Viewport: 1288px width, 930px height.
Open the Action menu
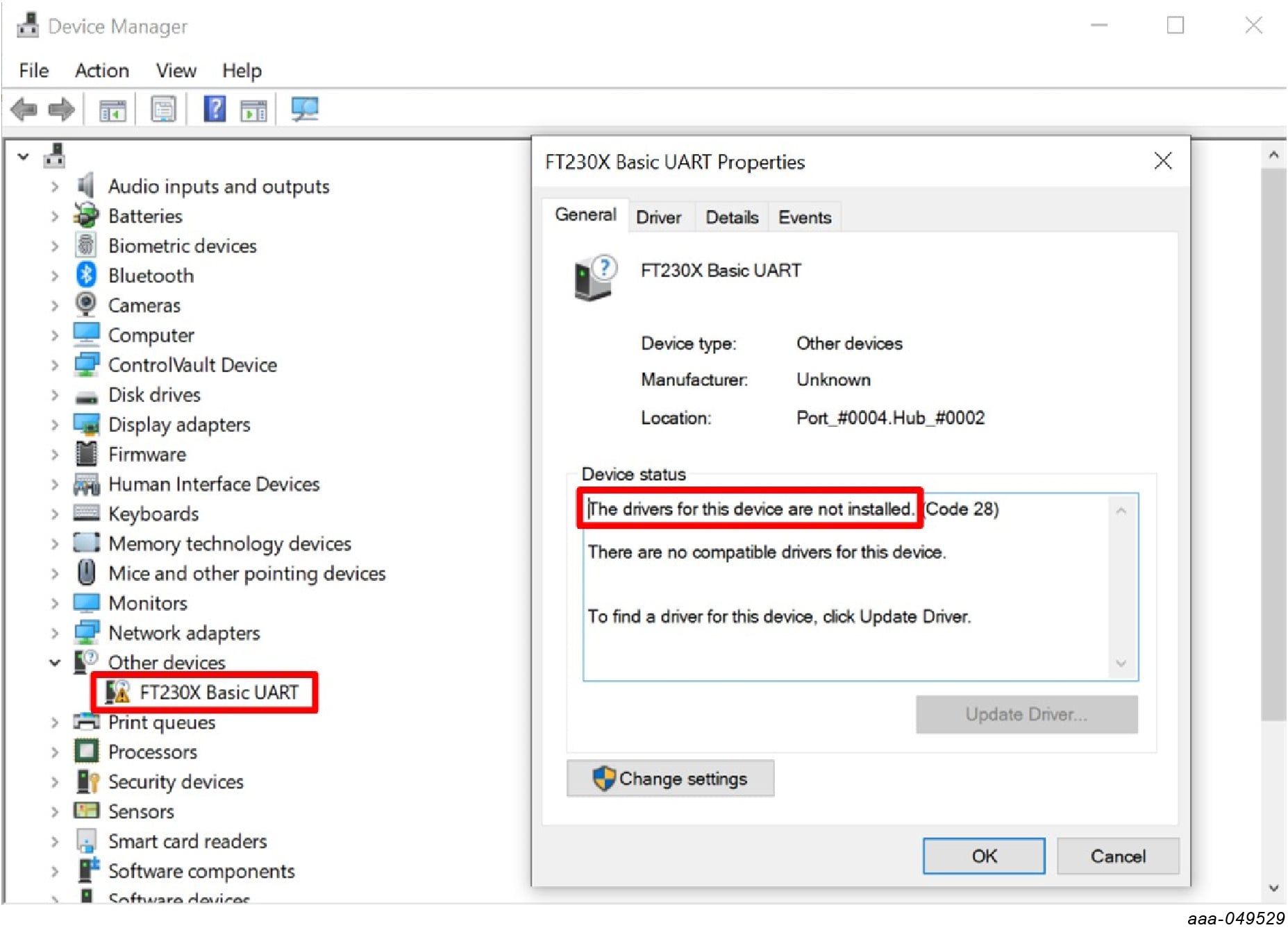tap(102, 71)
